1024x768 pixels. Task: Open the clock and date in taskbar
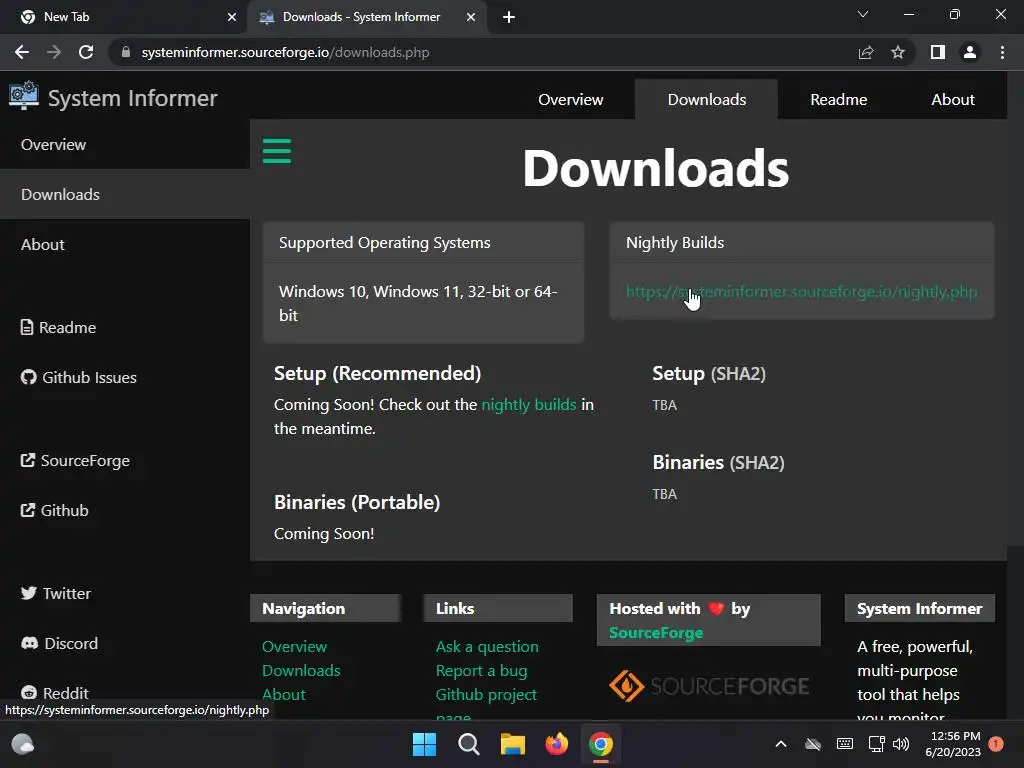click(953, 744)
